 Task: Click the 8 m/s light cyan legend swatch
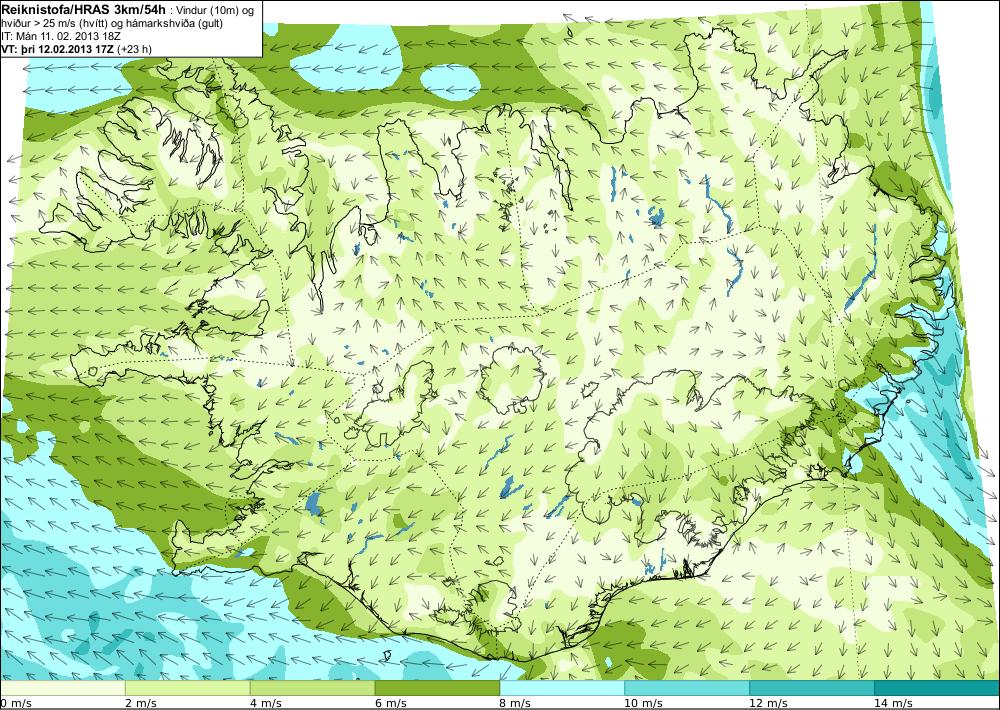562,688
